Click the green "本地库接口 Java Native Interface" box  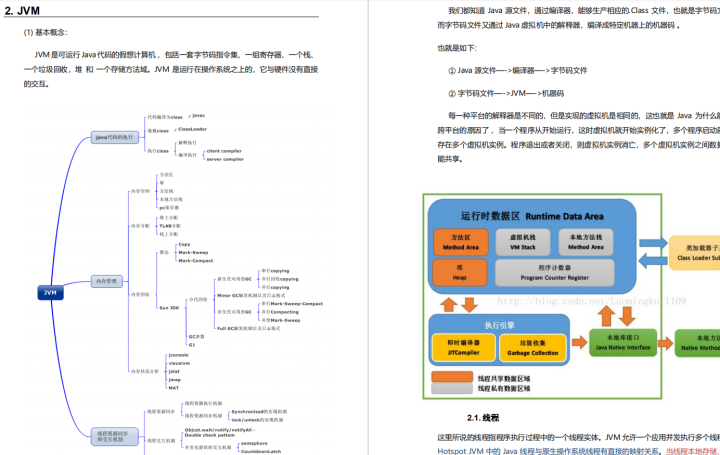pyautogui.click(x=623, y=343)
